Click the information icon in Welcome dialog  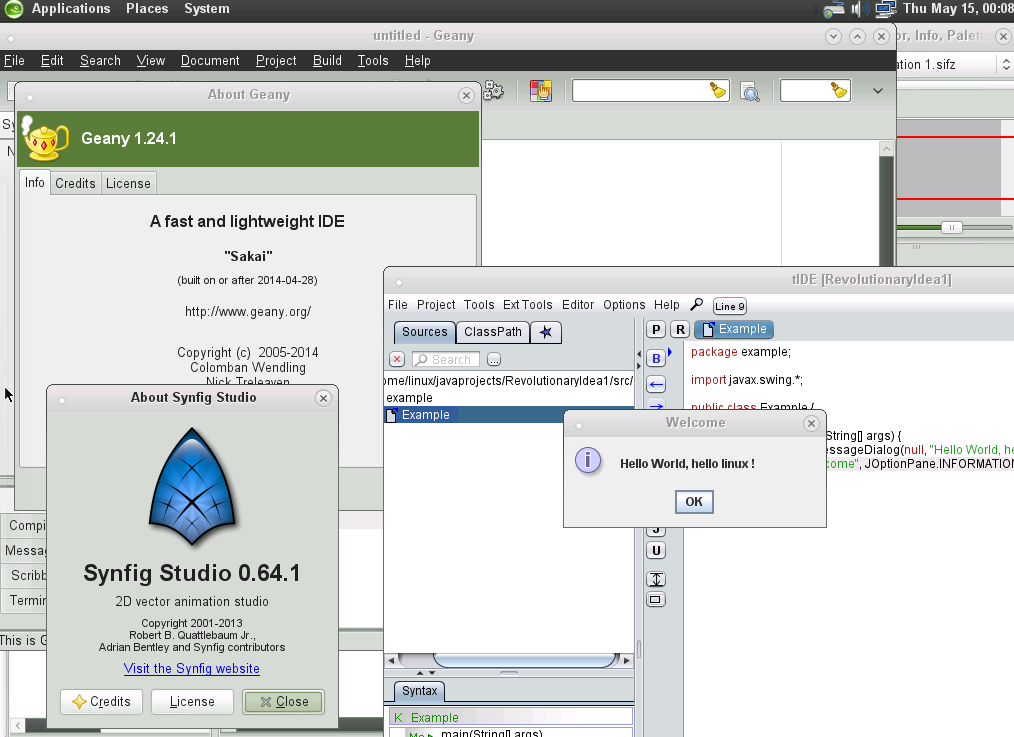(588, 460)
